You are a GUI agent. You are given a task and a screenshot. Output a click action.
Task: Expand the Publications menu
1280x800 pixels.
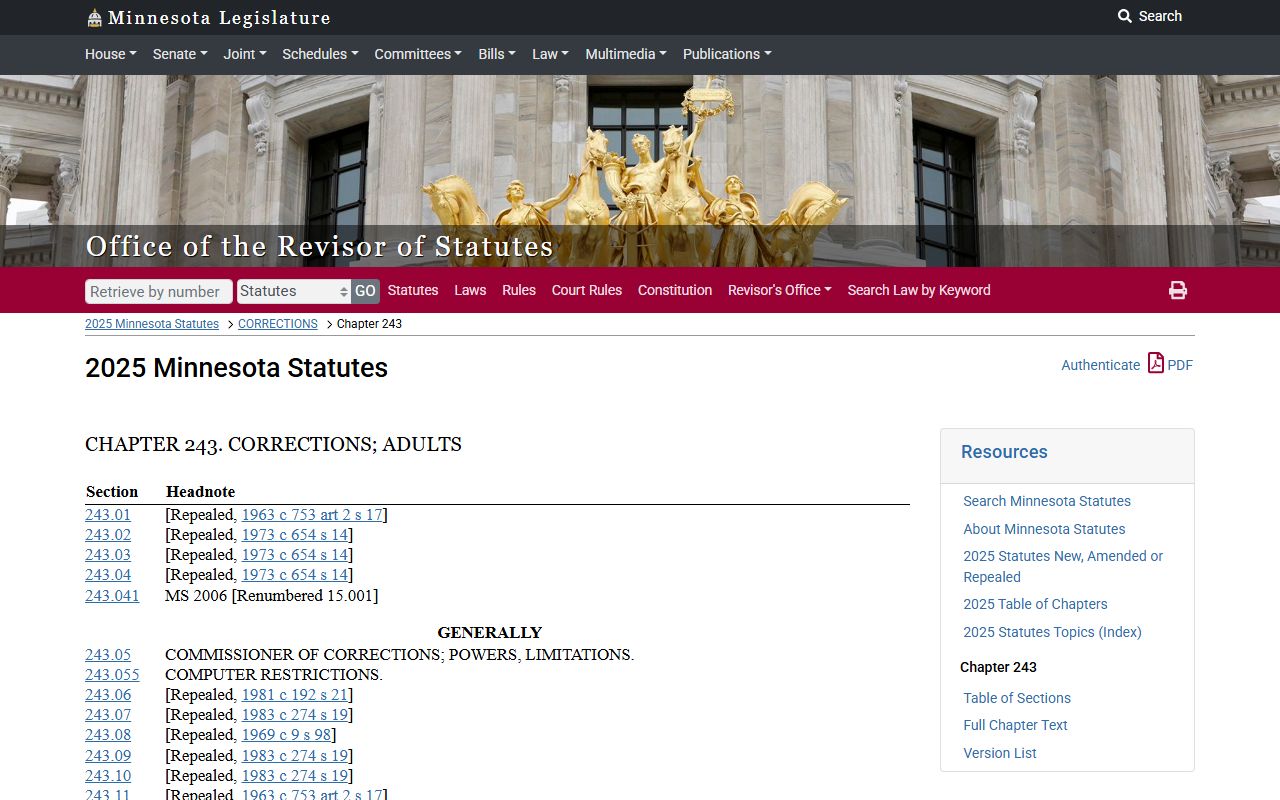[727, 54]
